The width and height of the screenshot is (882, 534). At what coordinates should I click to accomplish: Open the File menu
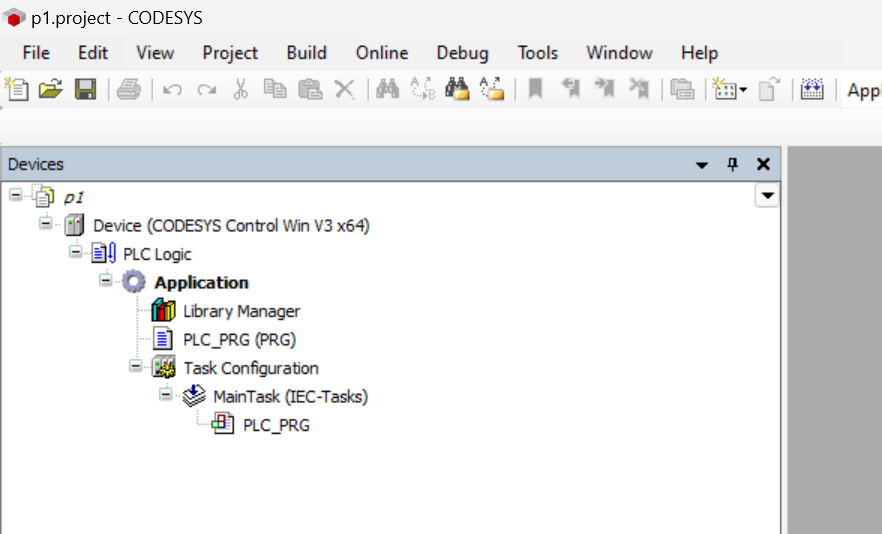tap(36, 53)
